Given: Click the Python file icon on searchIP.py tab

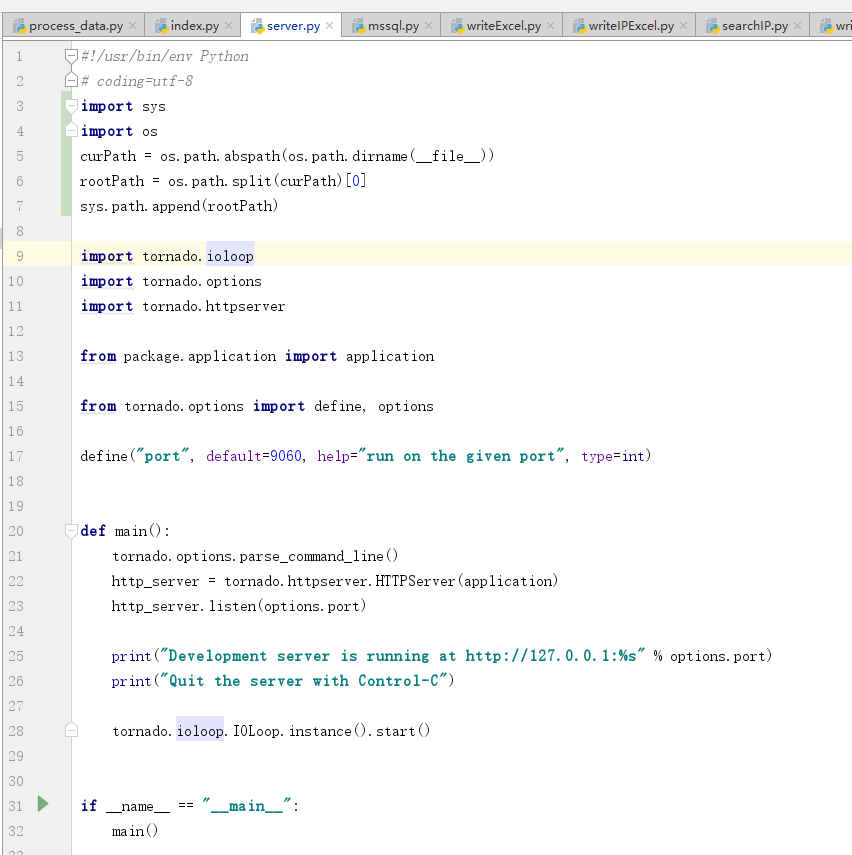Looking at the screenshot, I should click(x=712, y=26).
